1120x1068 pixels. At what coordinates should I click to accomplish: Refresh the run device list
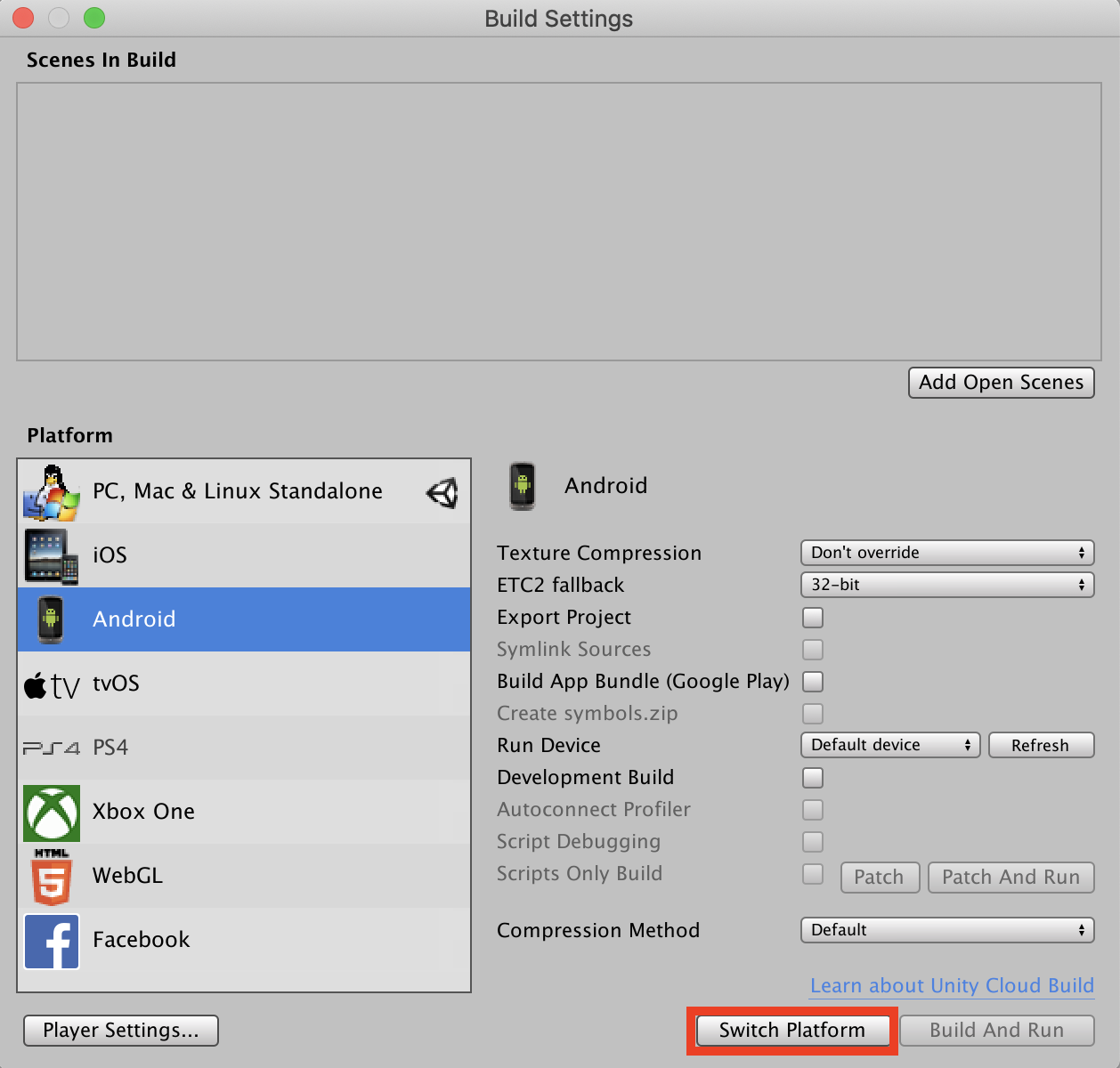coord(1041,745)
